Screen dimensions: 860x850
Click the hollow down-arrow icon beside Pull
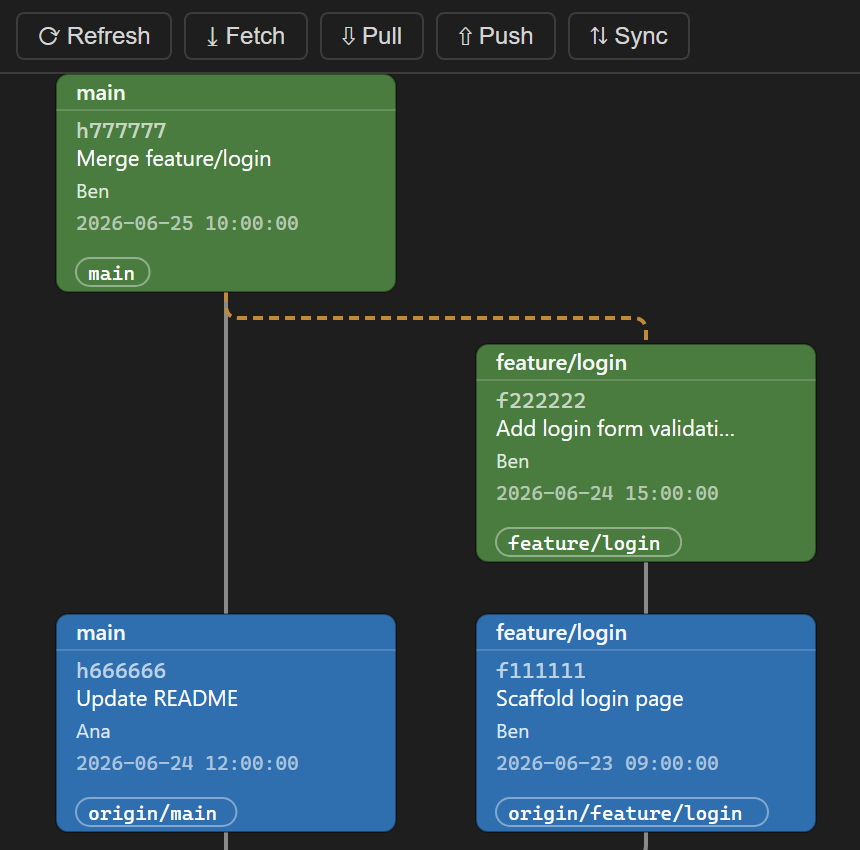(348, 37)
